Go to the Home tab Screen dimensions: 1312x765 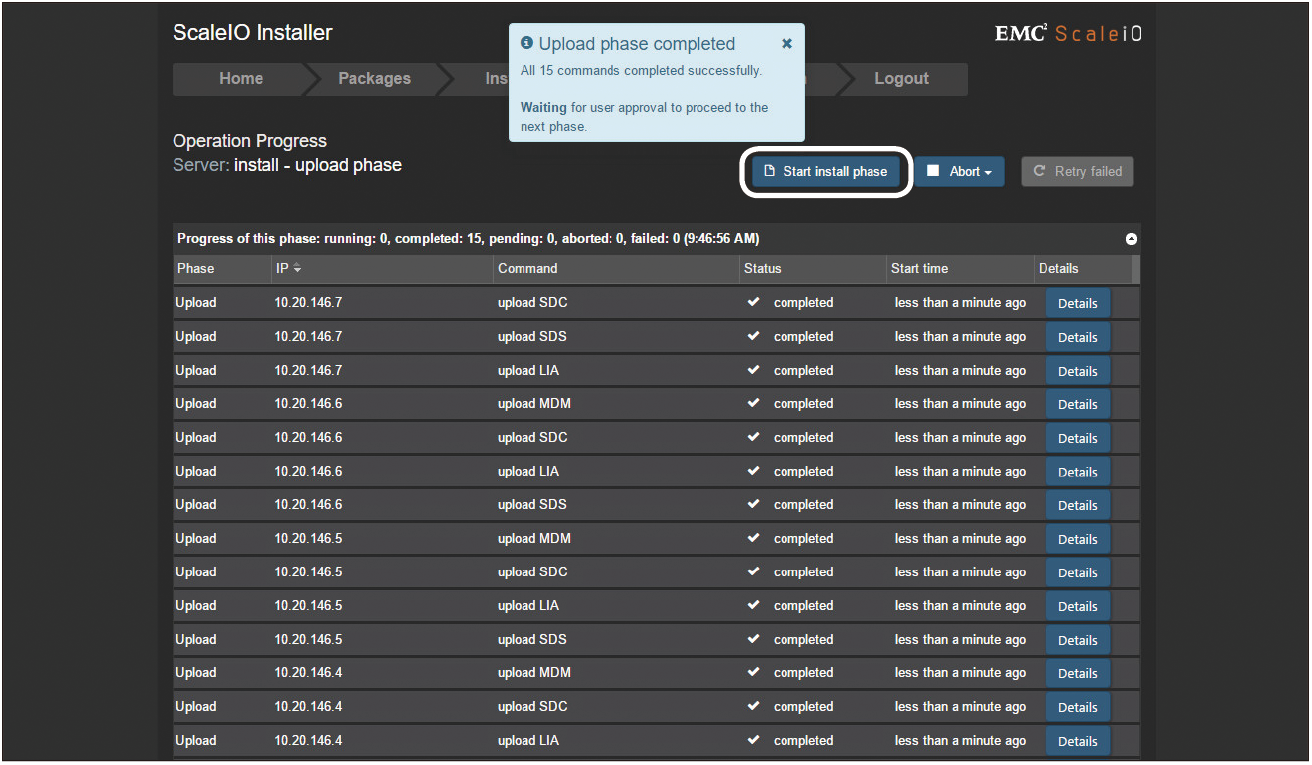pos(241,79)
